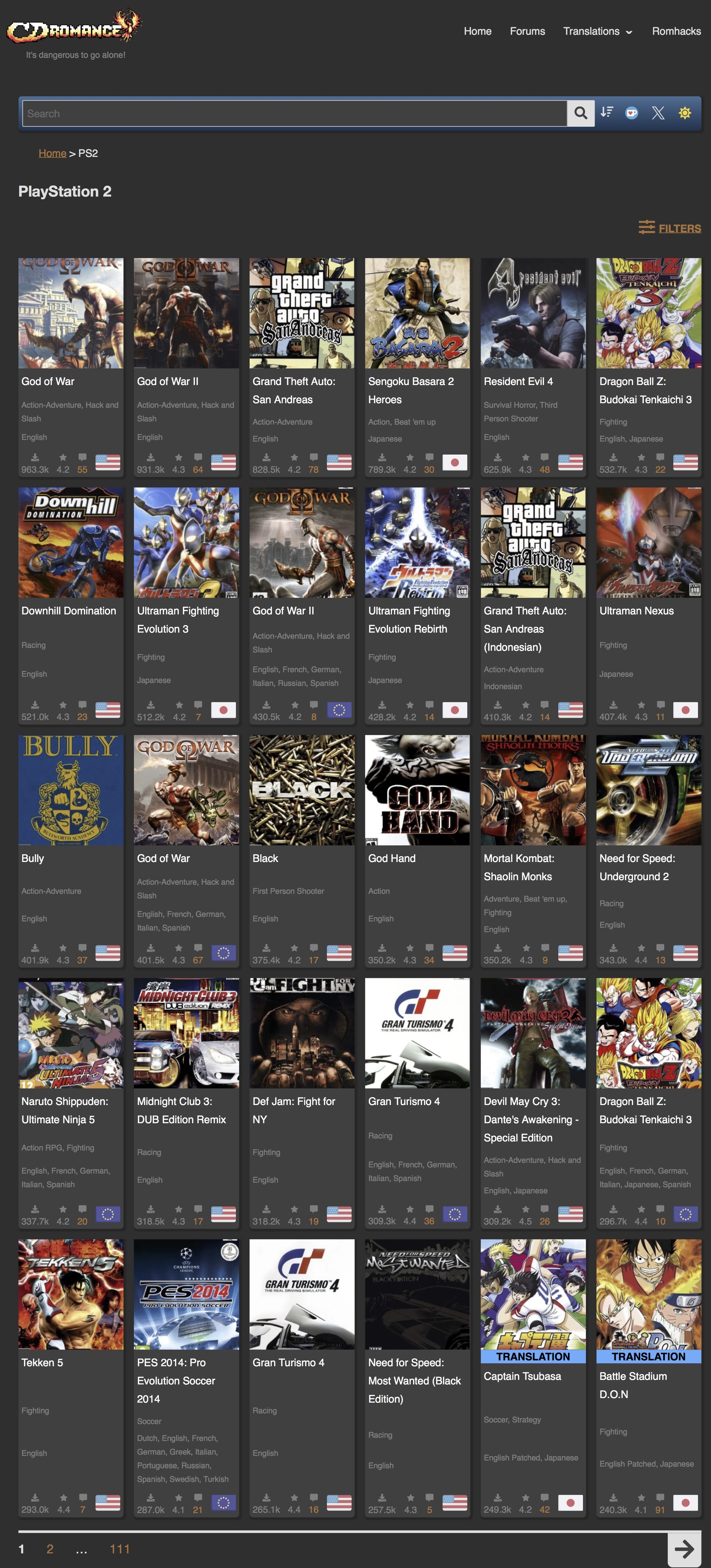Click the magnifying glass search button
Viewport: 711px width, 1568px height.
coord(581,113)
